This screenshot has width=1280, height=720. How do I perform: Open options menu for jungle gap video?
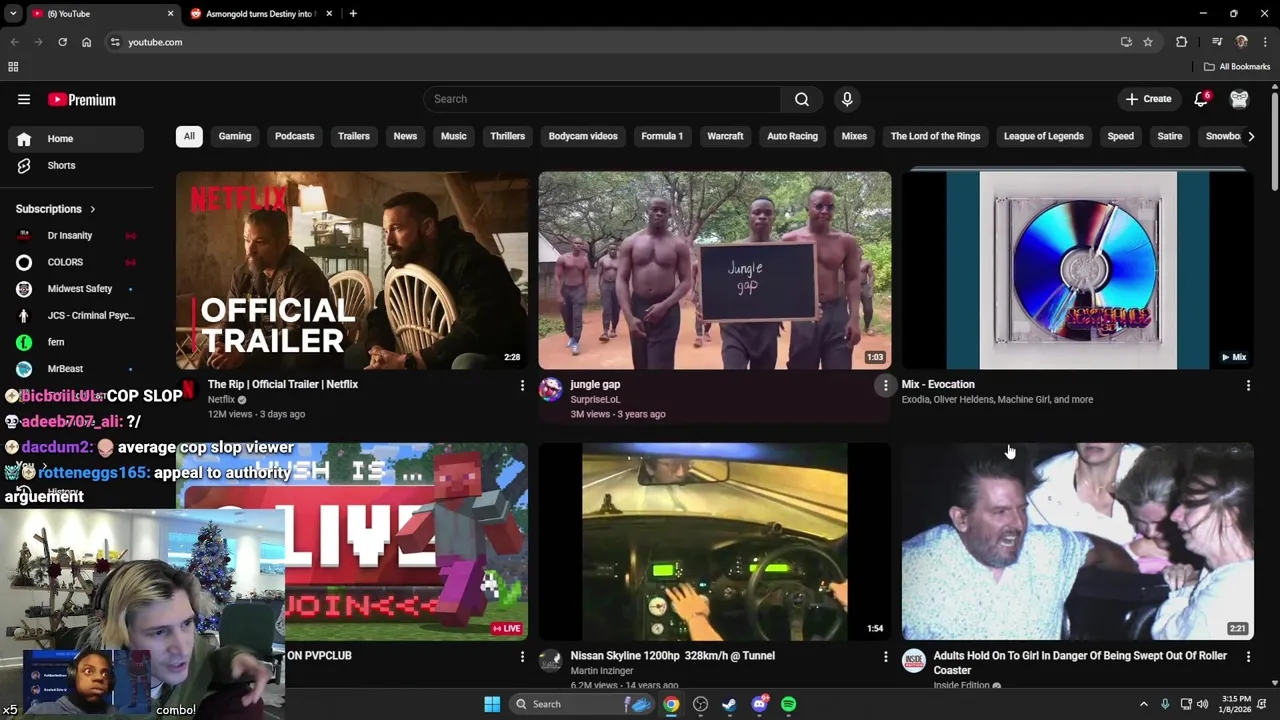click(x=885, y=385)
